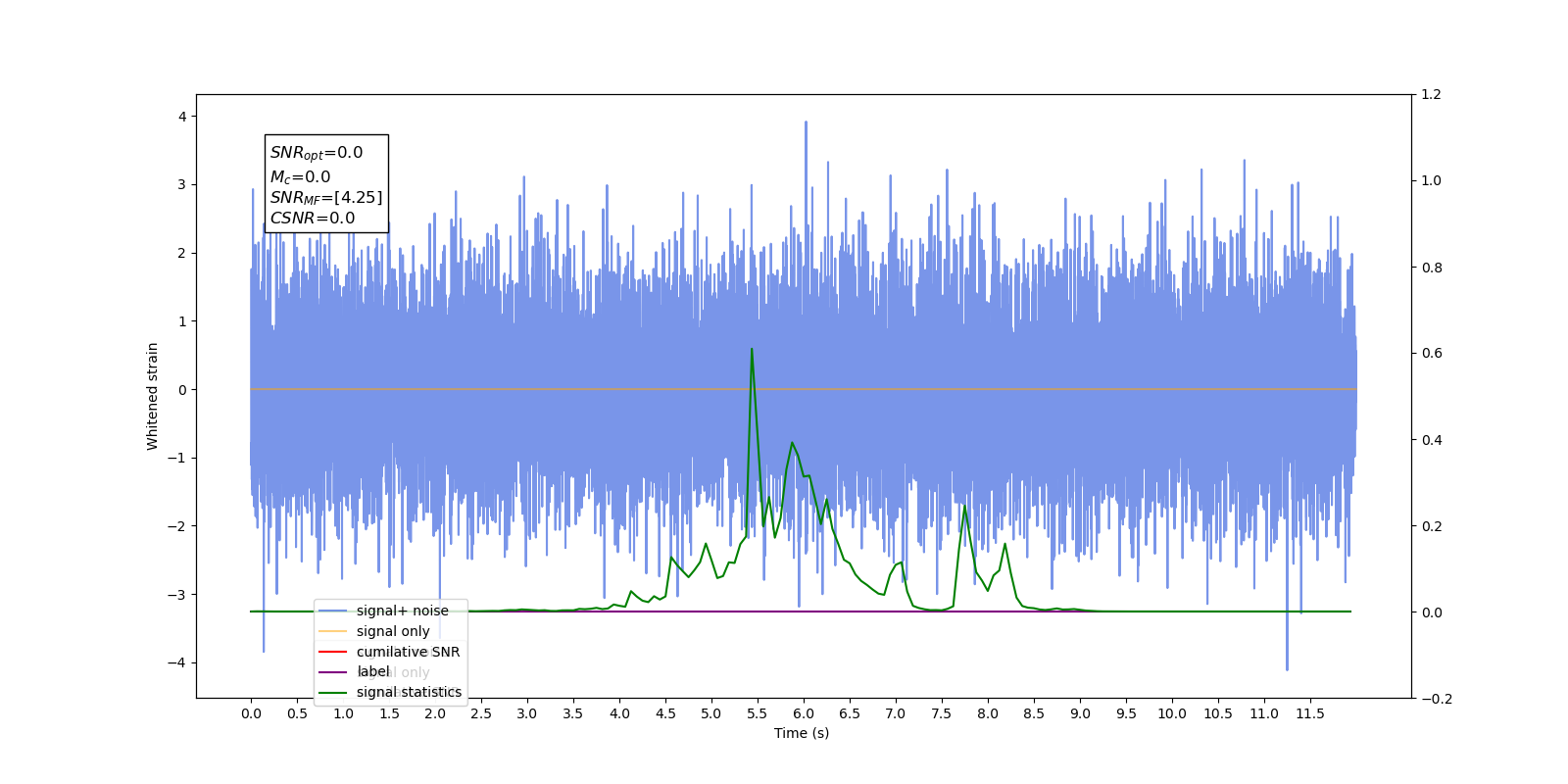The height and width of the screenshot is (784, 1568).
Task: Click the 0.6 tick on the right axis
Action: (1432, 354)
